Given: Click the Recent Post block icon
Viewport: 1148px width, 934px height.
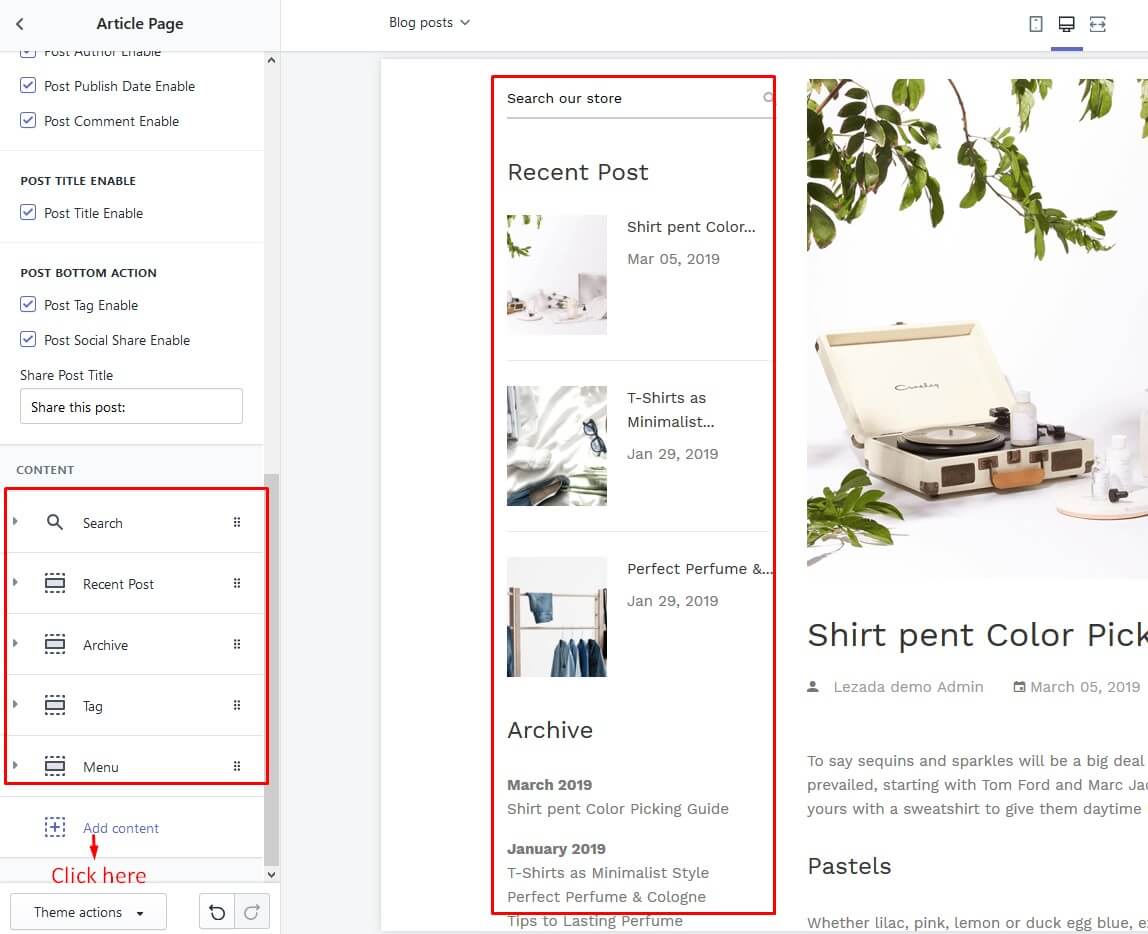Looking at the screenshot, I should point(55,583).
